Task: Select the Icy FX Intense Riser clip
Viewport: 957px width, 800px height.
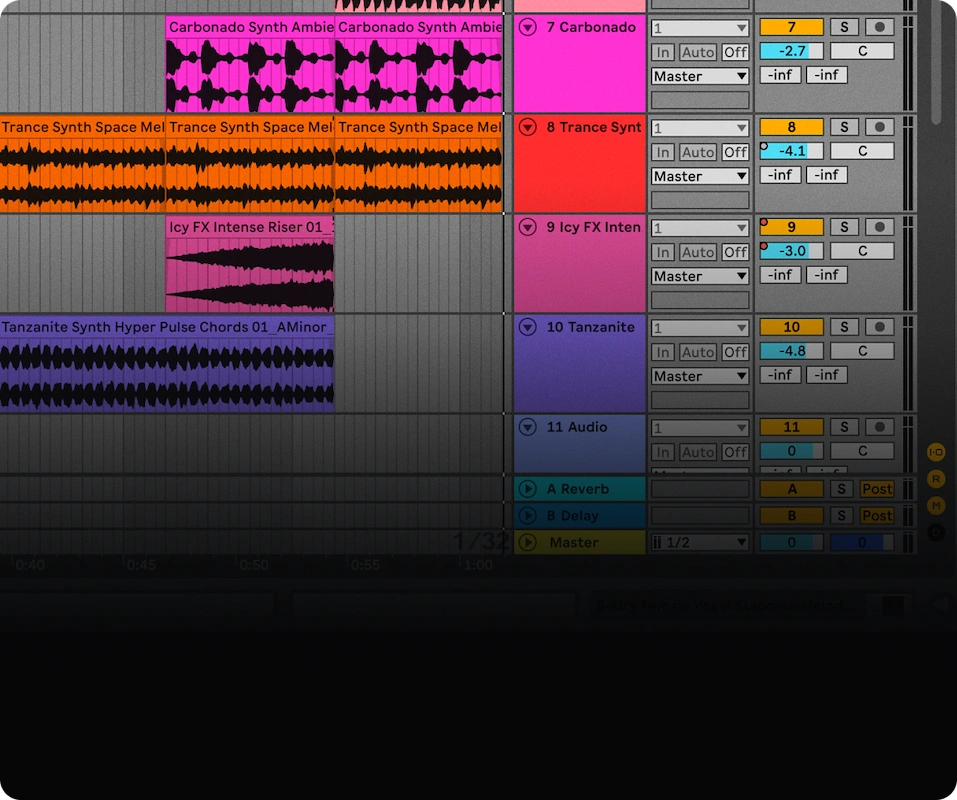Action: click(x=250, y=265)
